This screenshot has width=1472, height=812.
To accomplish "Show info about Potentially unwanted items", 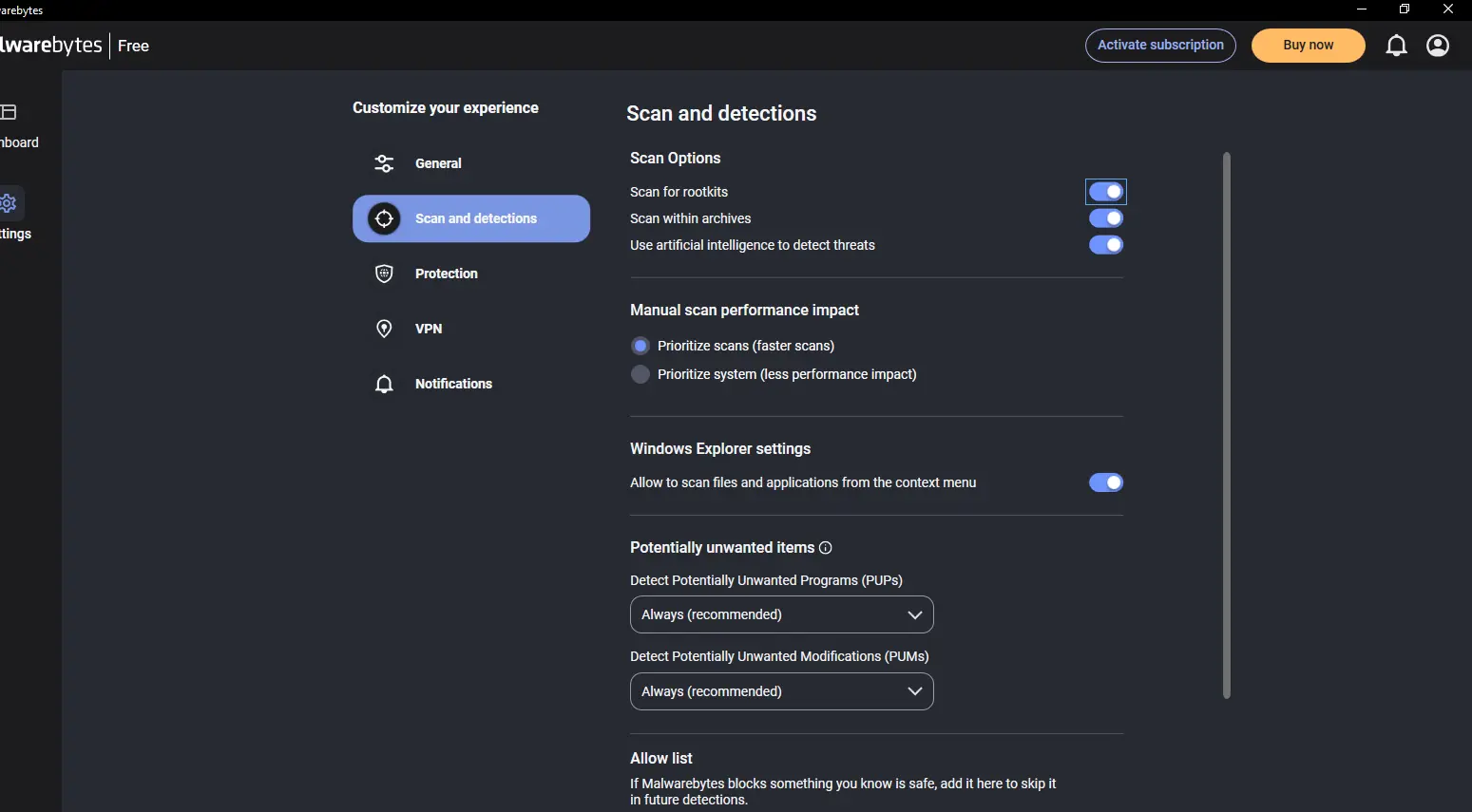I will coord(826,548).
